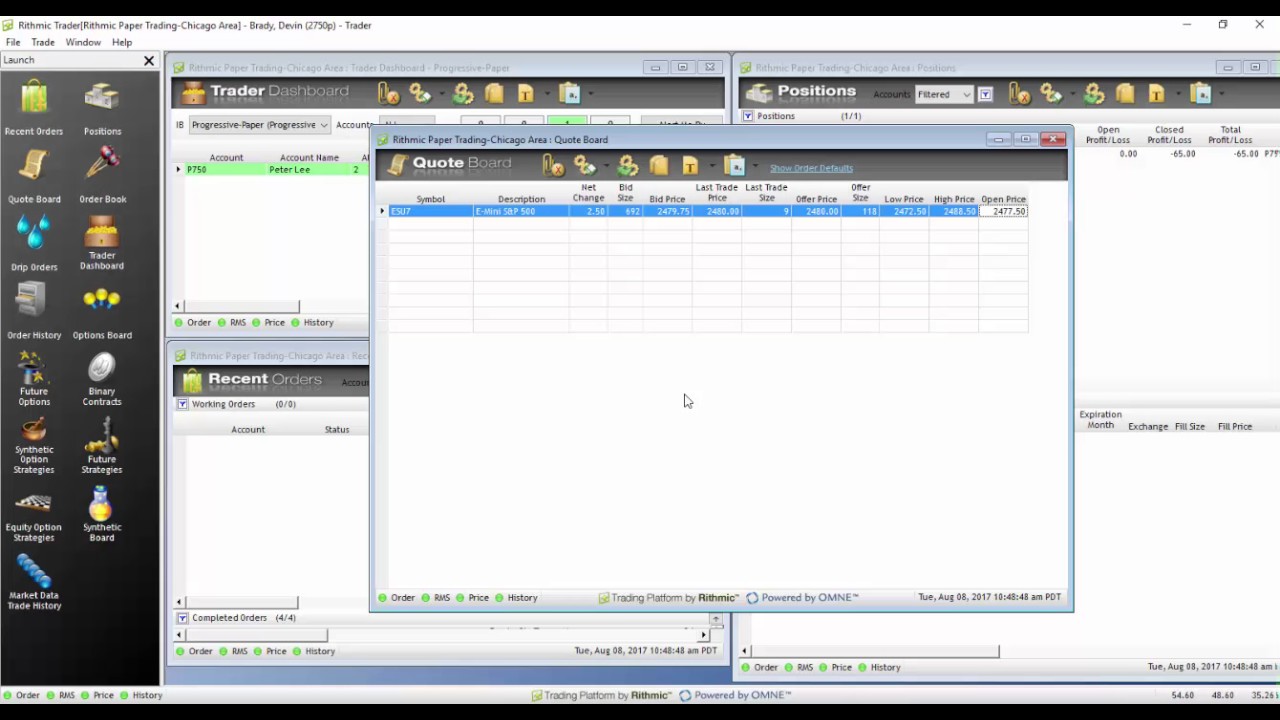Open Equity Option Strategies launcher
1280x720 pixels.
(34, 514)
